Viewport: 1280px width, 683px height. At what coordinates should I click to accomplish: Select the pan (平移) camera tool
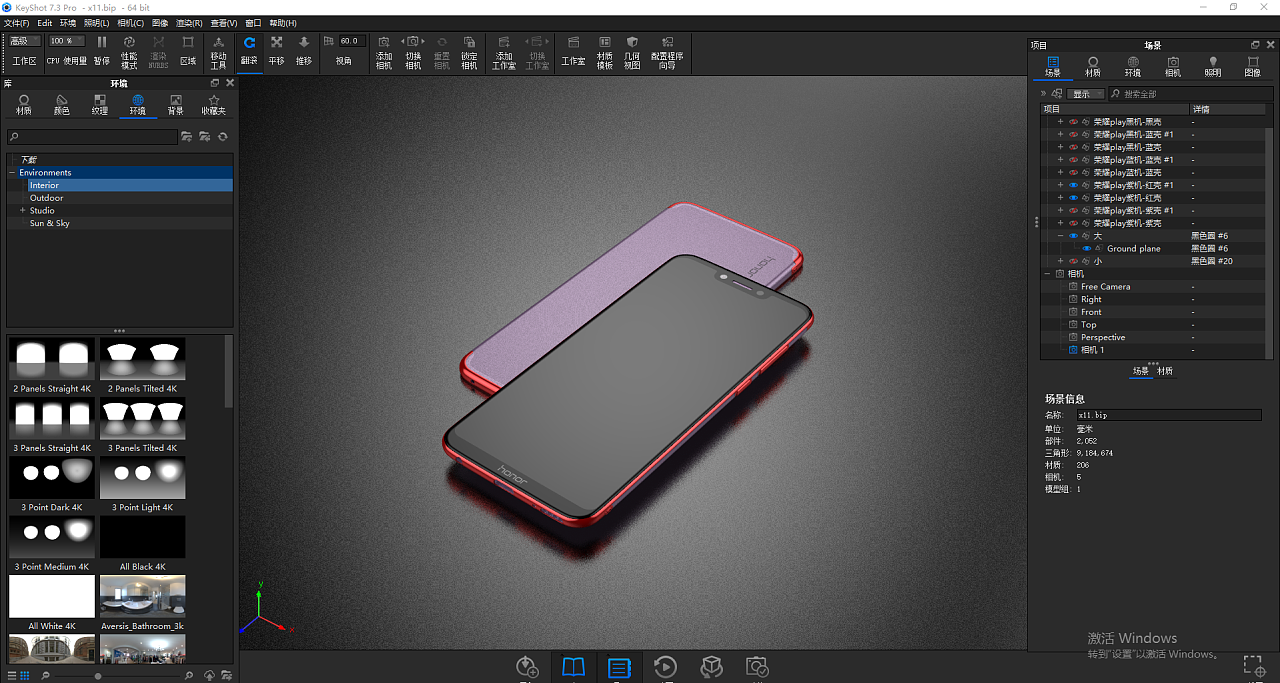[277, 49]
